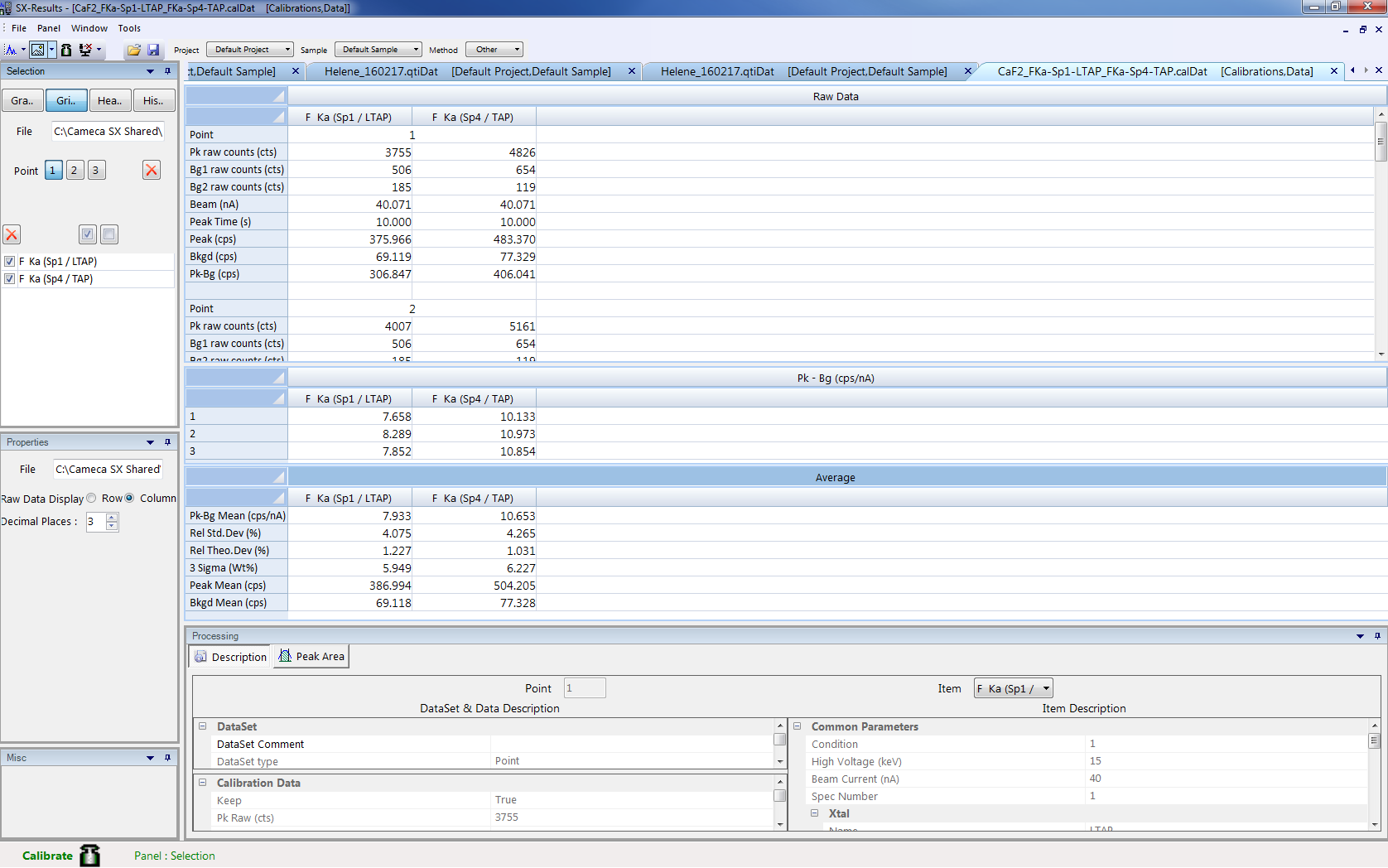
Task: Click the uncheck-all items icon
Action: tap(108, 234)
